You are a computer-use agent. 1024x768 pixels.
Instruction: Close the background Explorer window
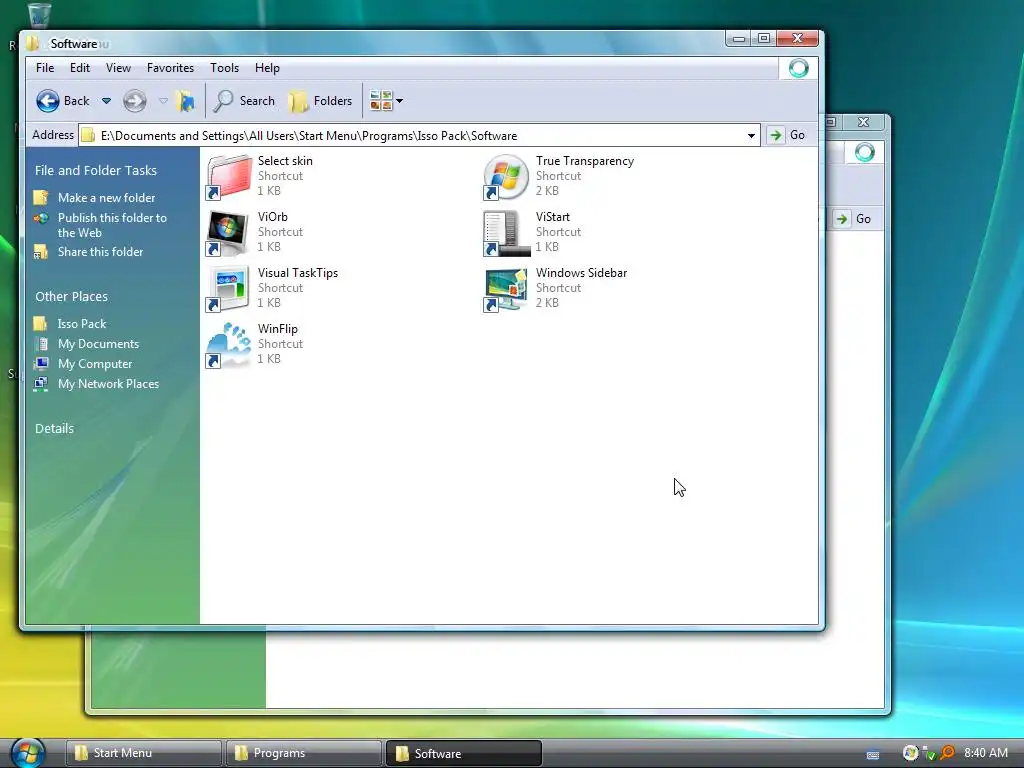click(x=863, y=122)
